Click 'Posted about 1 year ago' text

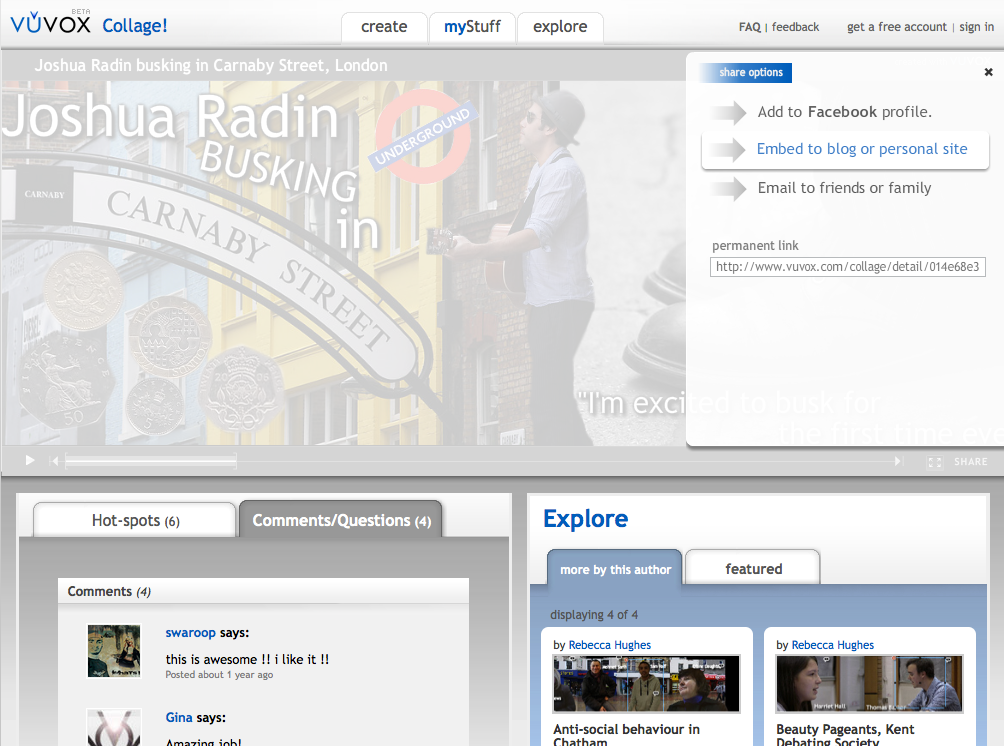coord(219,675)
